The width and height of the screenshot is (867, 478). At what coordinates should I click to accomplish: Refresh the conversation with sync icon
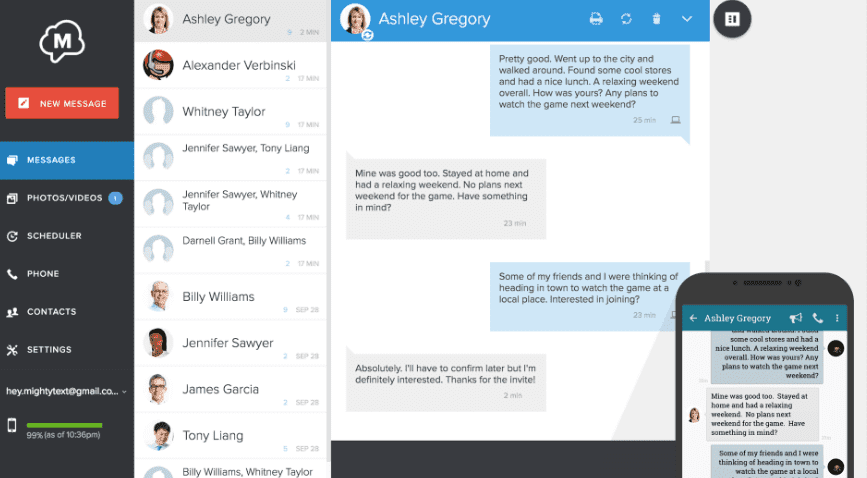coord(626,19)
